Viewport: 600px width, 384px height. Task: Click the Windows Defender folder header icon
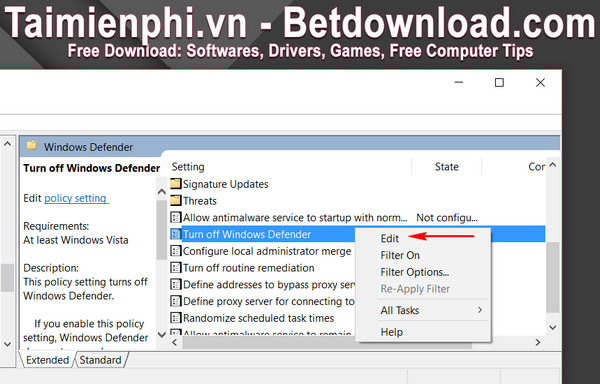[x=32, y=146]
